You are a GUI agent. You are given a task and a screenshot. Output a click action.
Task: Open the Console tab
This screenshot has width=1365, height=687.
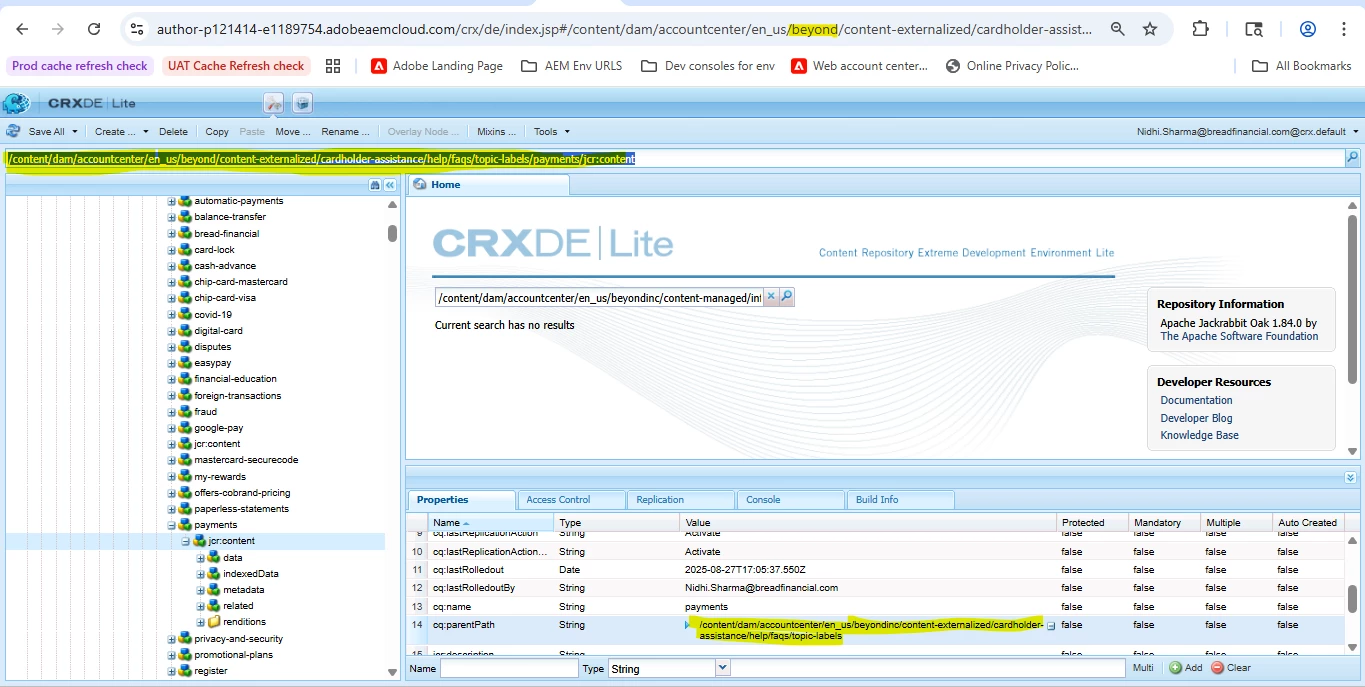(x=791, y=500)
